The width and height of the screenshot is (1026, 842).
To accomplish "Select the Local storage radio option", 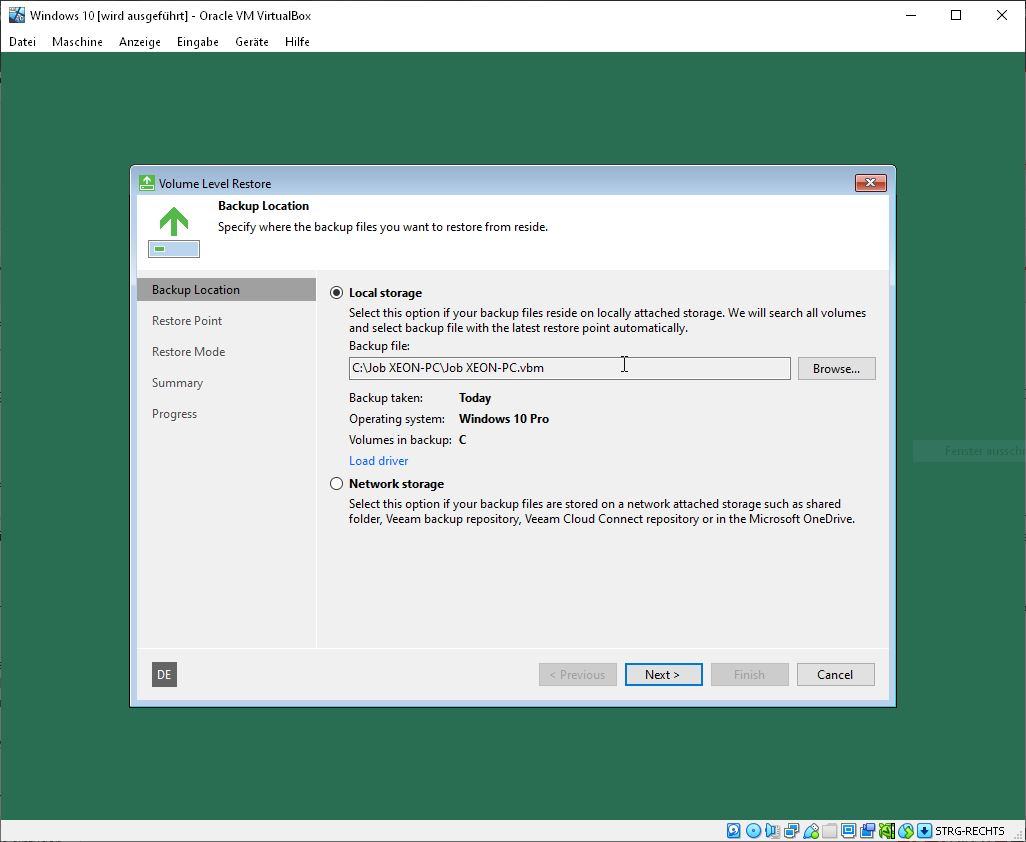I will point(336,292).
